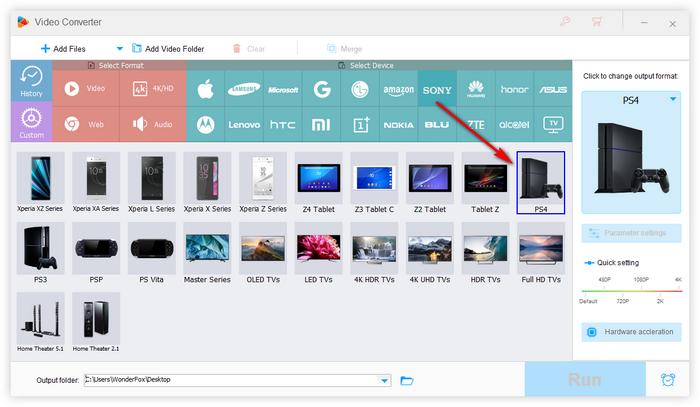This screenshot has width=700, height=407.
Task: Choose the ASUS device brand
Action: 553,89
